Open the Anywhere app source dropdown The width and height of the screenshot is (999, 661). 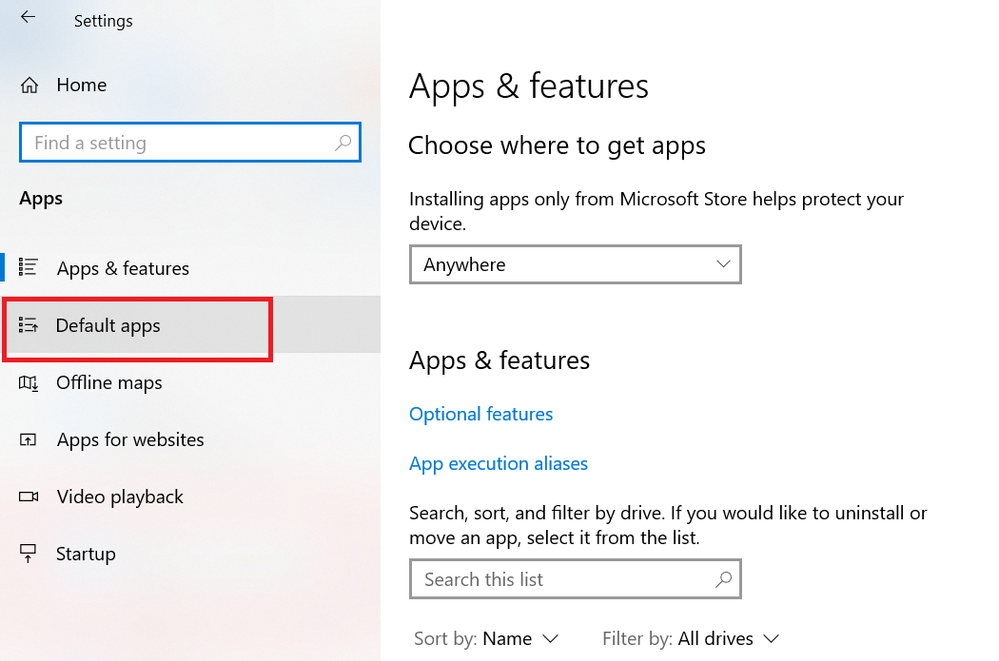[575, 264]
